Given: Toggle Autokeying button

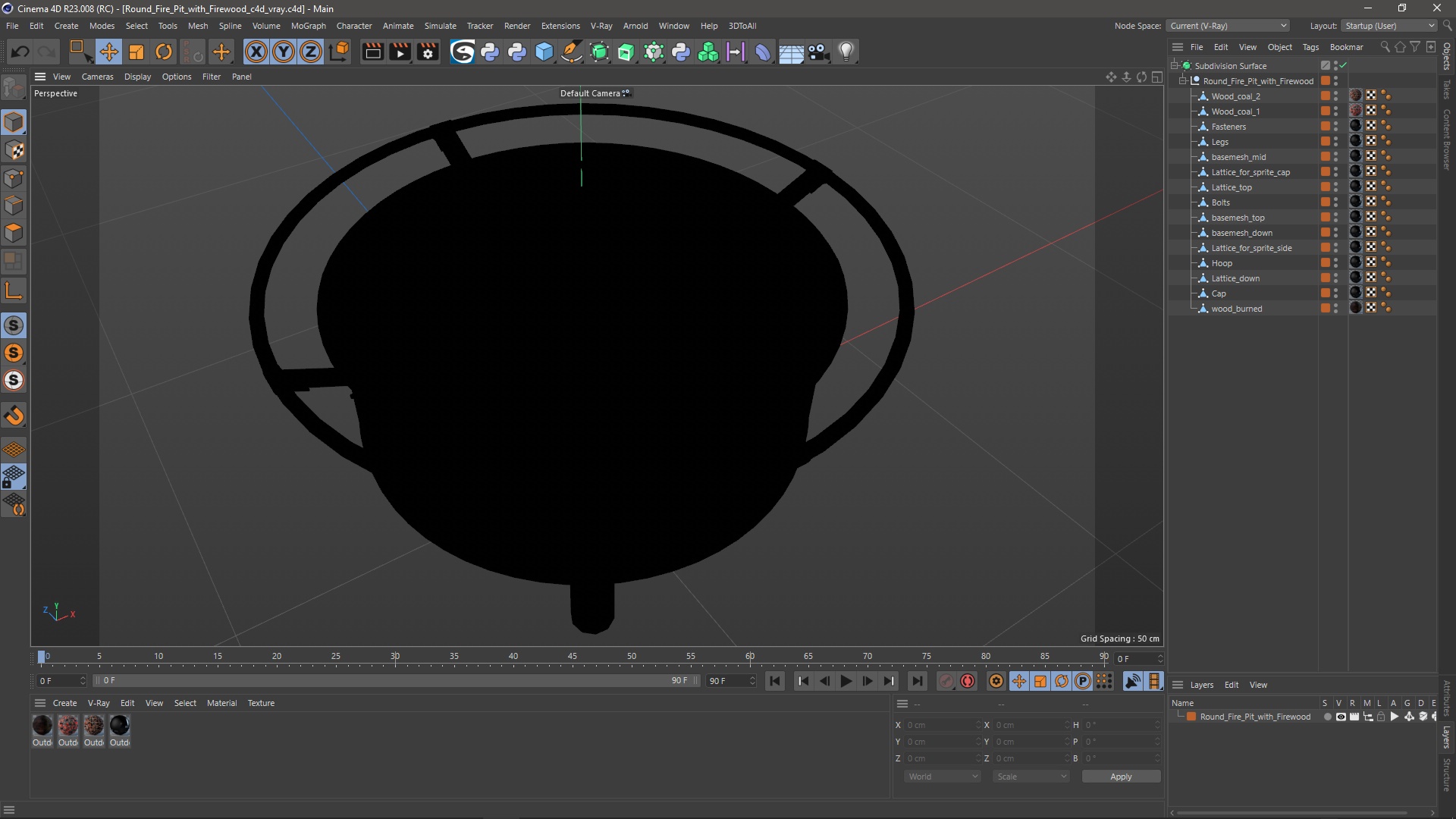Looking at the screenshot, I should [x=968, y=681].
